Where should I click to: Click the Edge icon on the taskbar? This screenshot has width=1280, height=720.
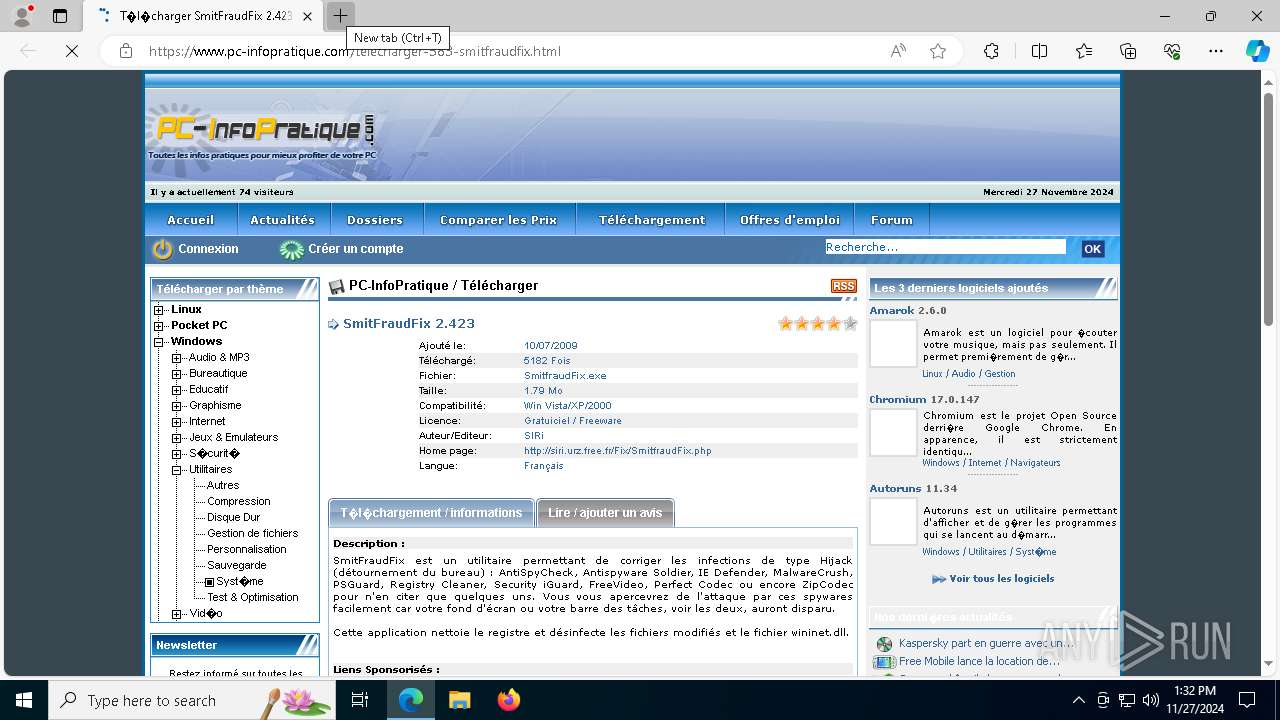tap(411, 700)
